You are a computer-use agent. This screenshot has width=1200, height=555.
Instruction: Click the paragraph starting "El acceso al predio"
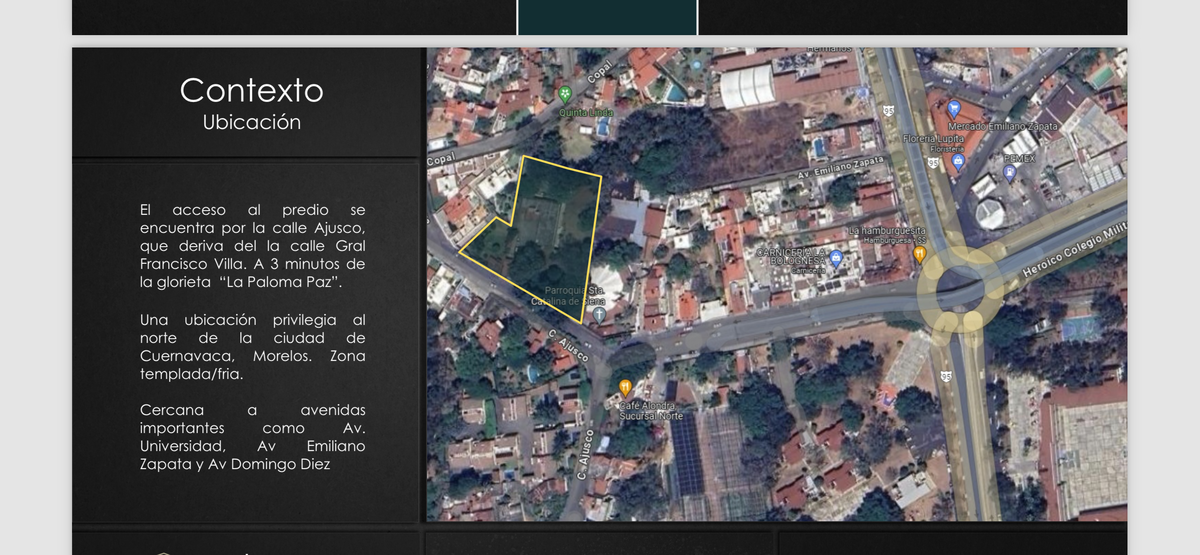[x=253, y=246]
